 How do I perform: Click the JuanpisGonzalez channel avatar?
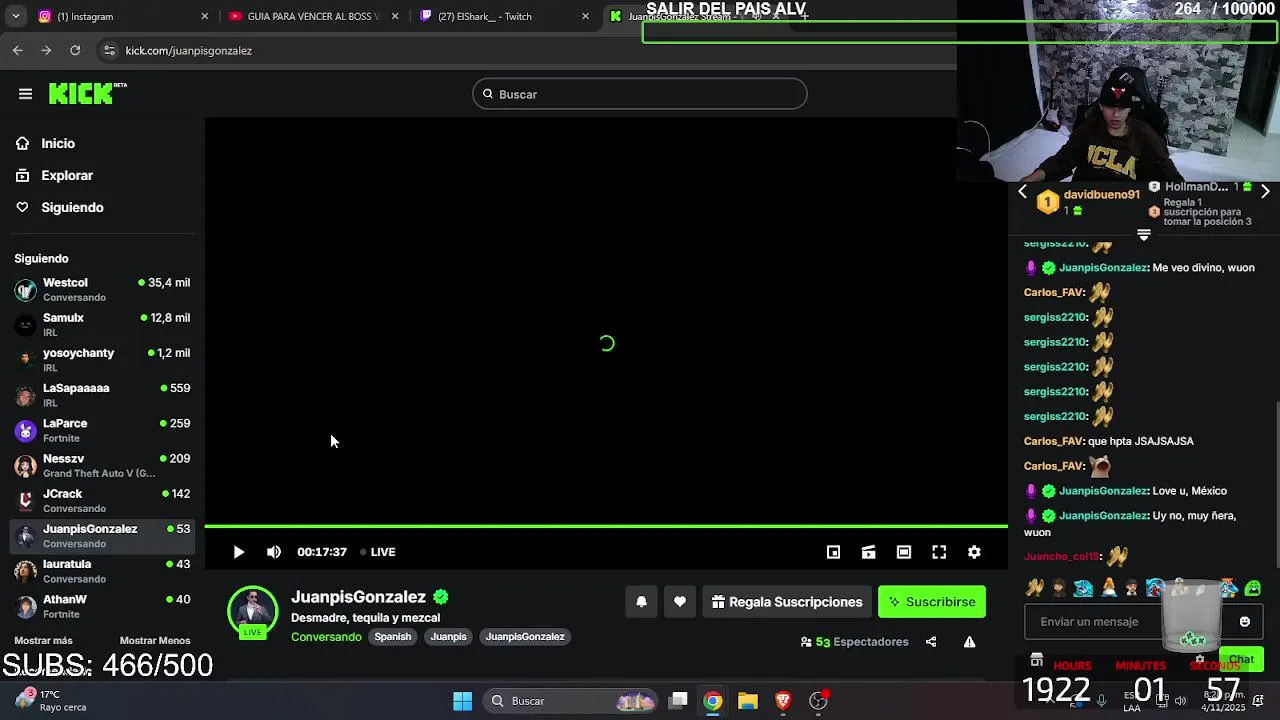click(252, 611)
